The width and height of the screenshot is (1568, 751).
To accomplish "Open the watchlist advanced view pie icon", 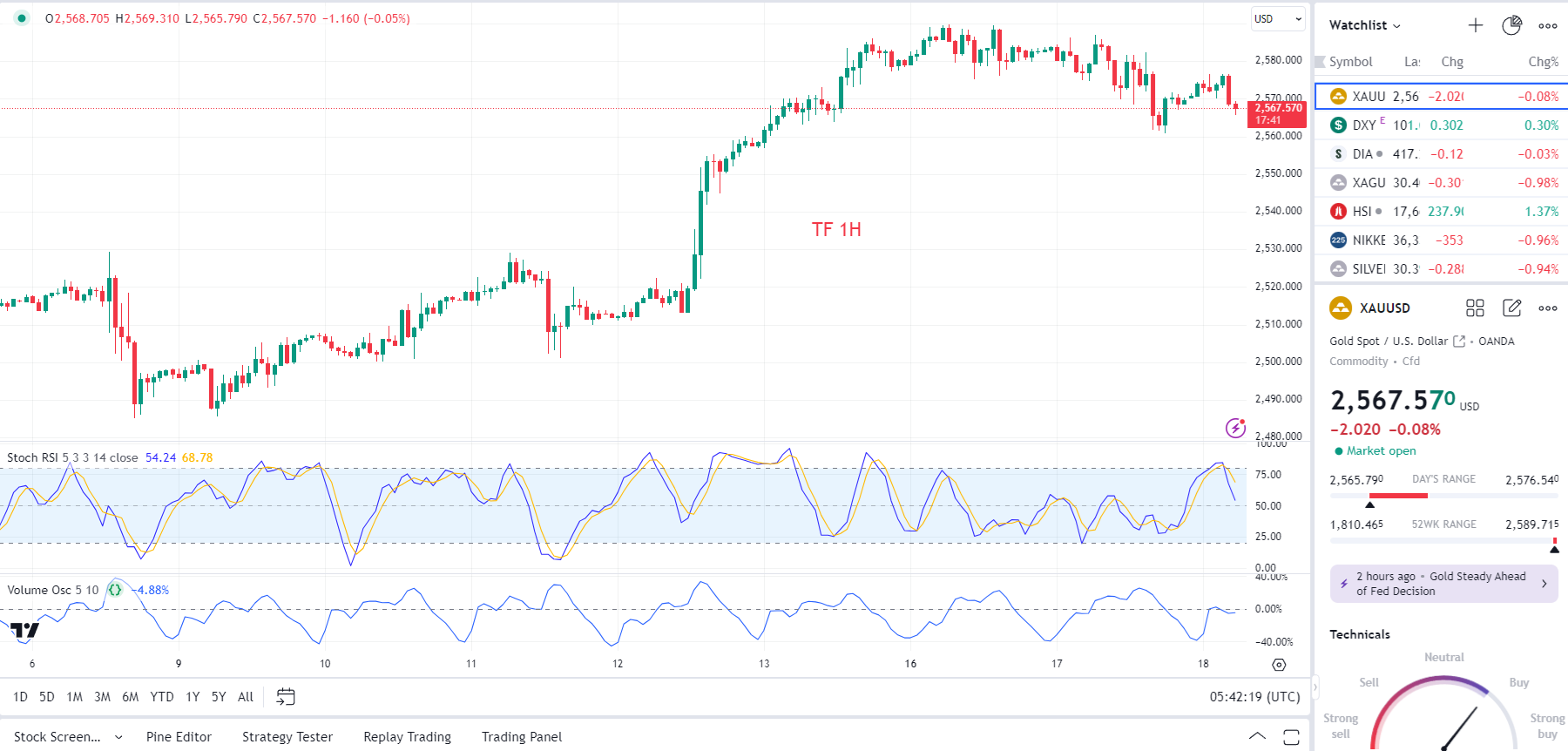I will click(1511, 25).
